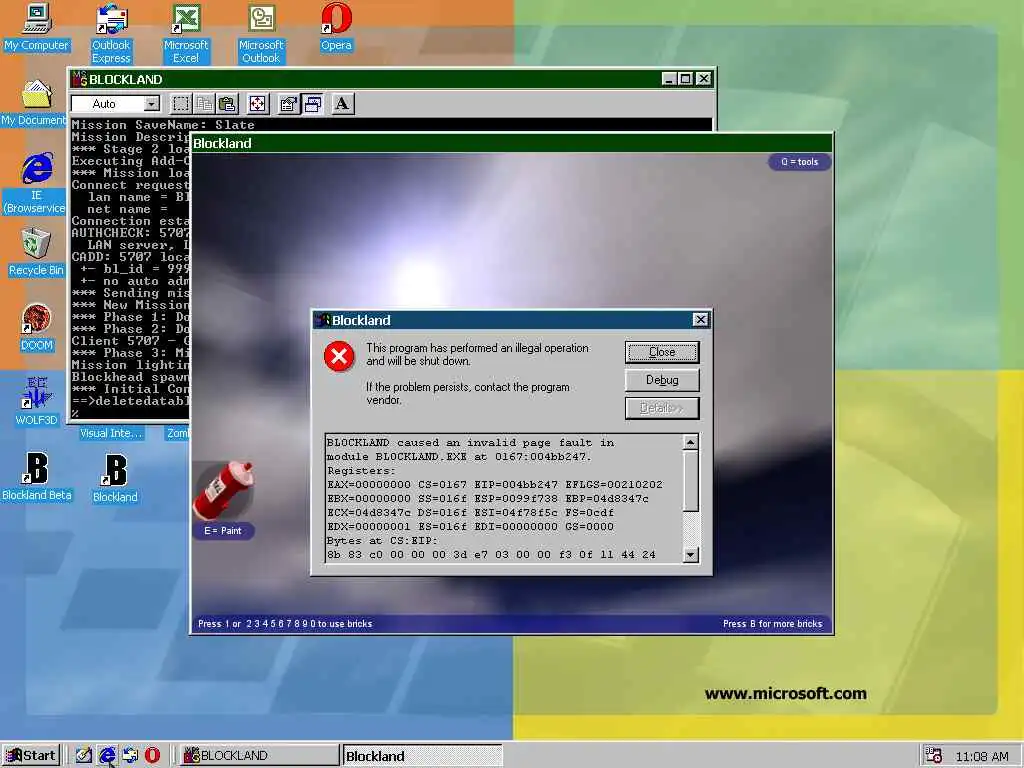Click the Font 'A' toolbar icon

pyautogui.click(x=342, y=104)
